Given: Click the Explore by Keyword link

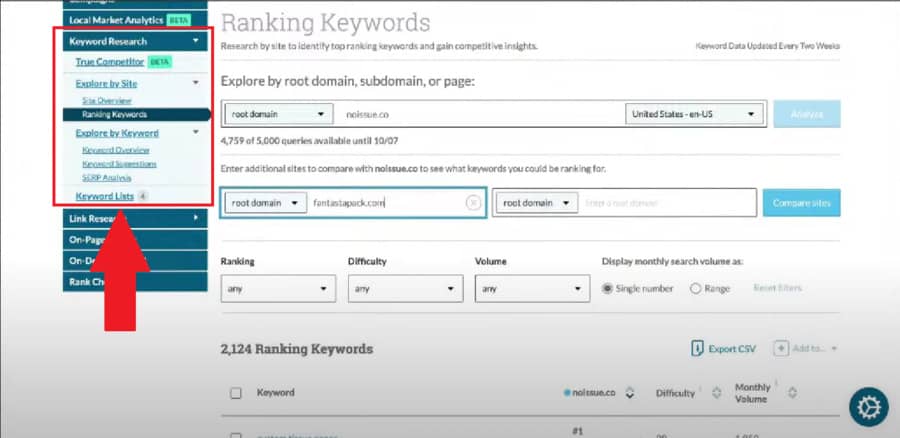Looking at the screenshot, I should [x=117, y=133].
